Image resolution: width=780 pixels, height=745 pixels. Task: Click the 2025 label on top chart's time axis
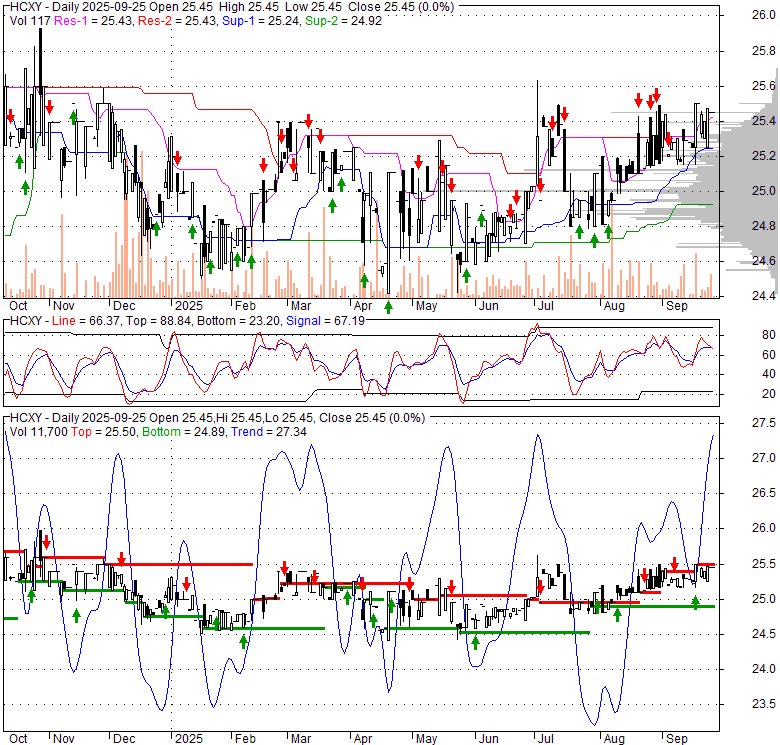[x=189, y=306]
